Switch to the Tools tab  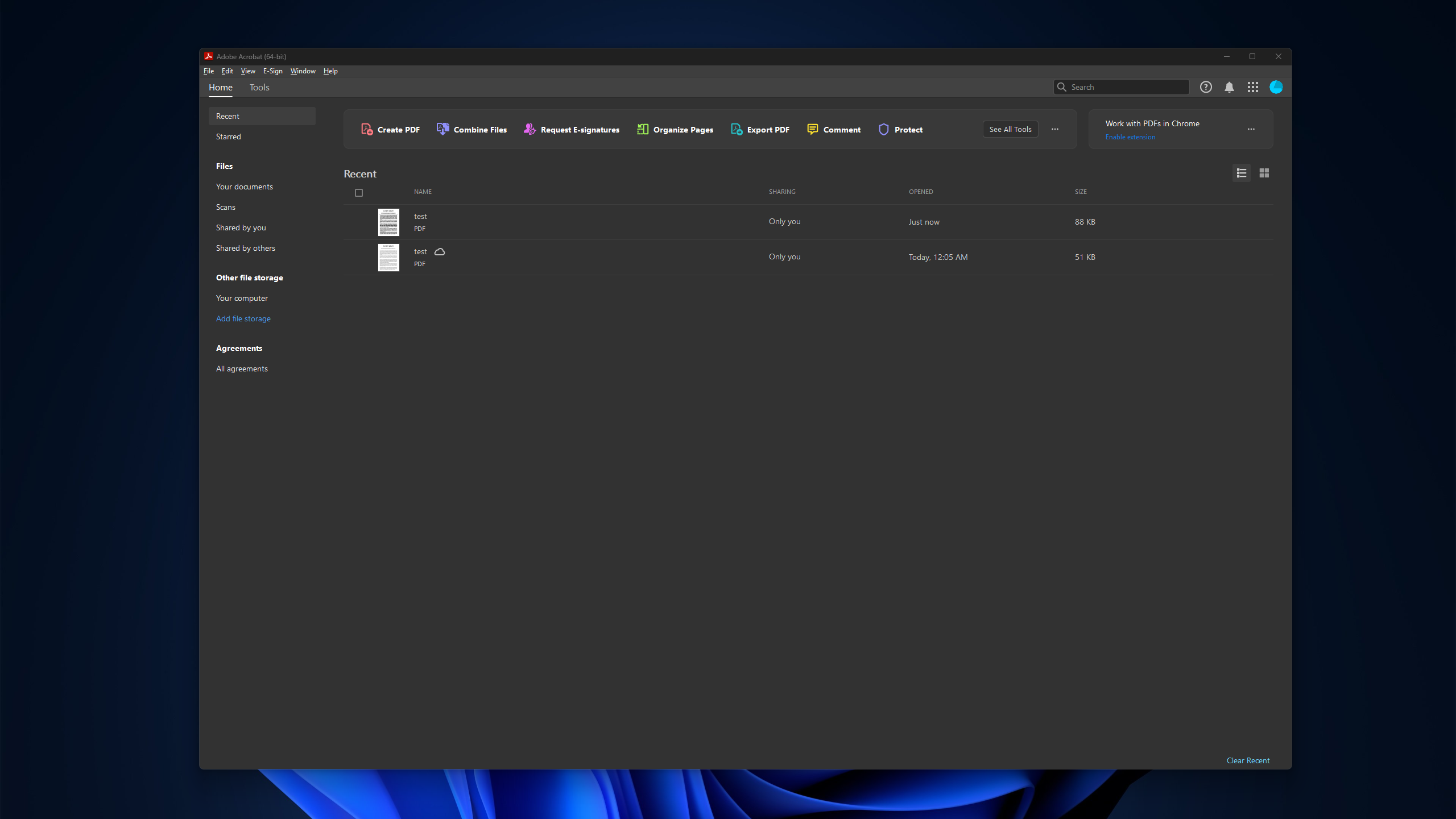tap(259, 87)
